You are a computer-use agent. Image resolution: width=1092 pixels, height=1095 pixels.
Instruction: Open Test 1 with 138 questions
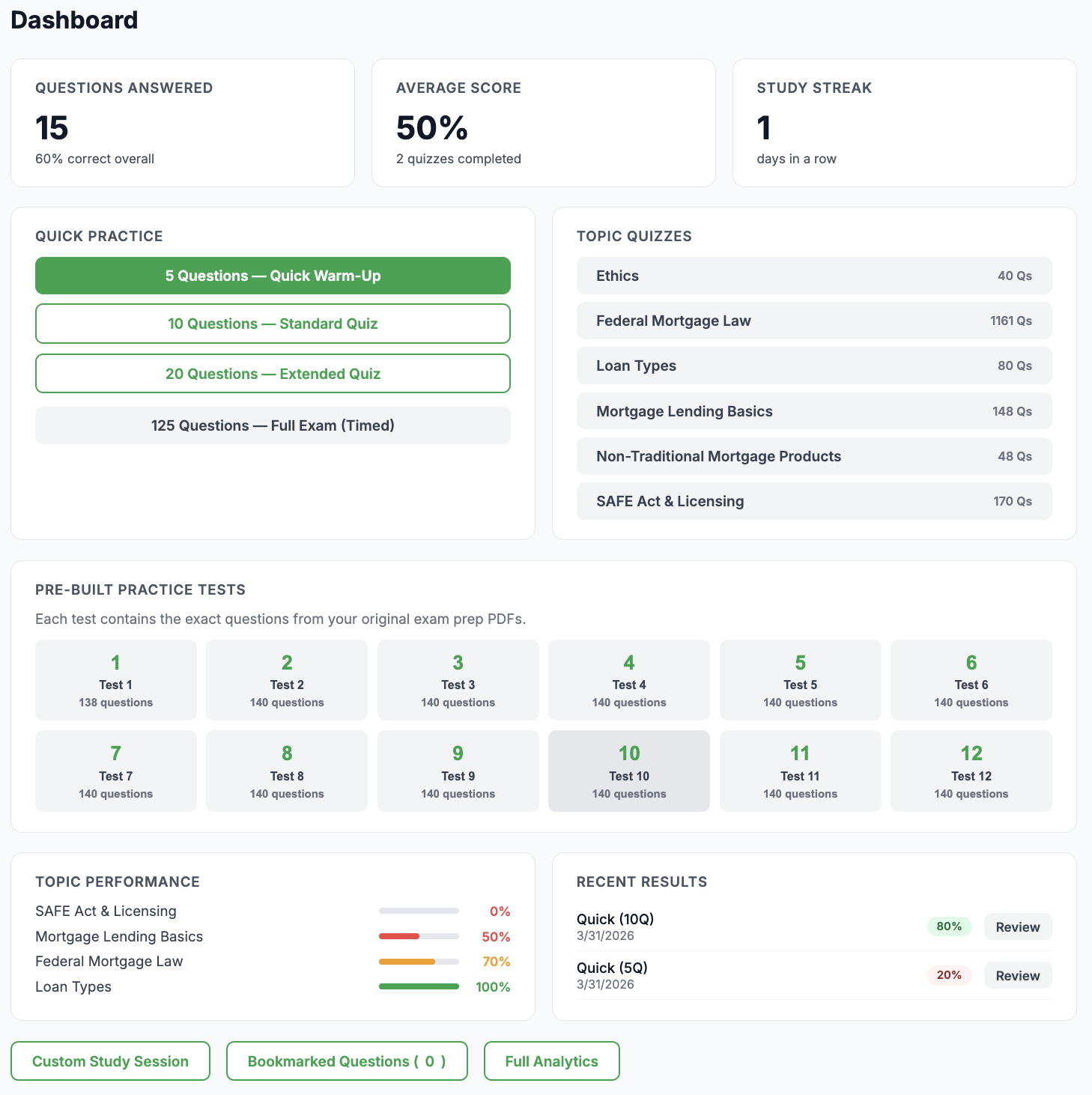click(115, 679)
